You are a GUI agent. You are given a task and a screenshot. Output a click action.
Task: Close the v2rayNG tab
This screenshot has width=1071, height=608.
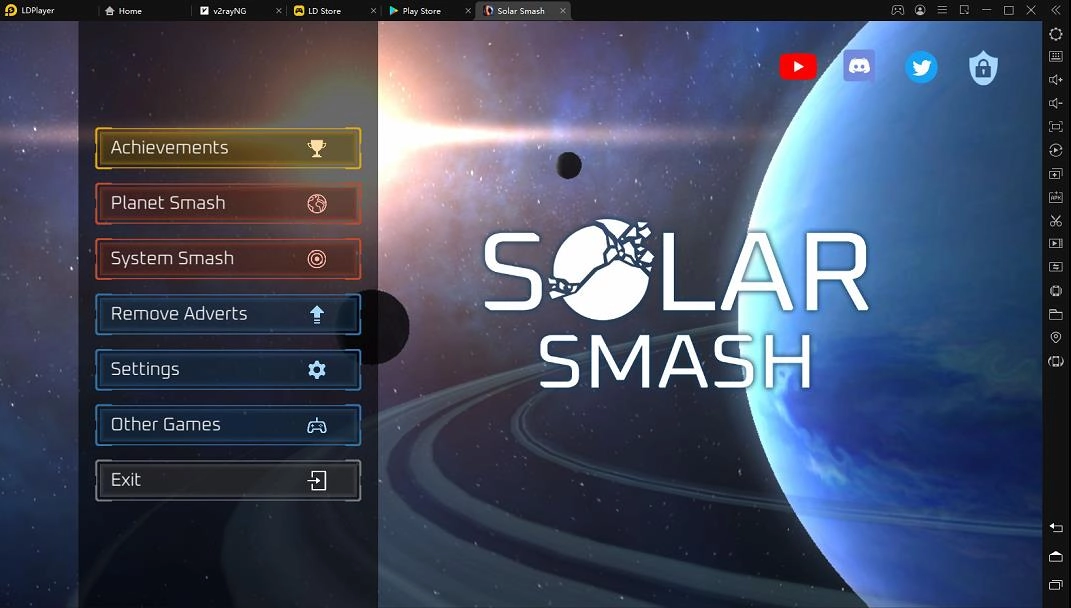coord(279,11)
